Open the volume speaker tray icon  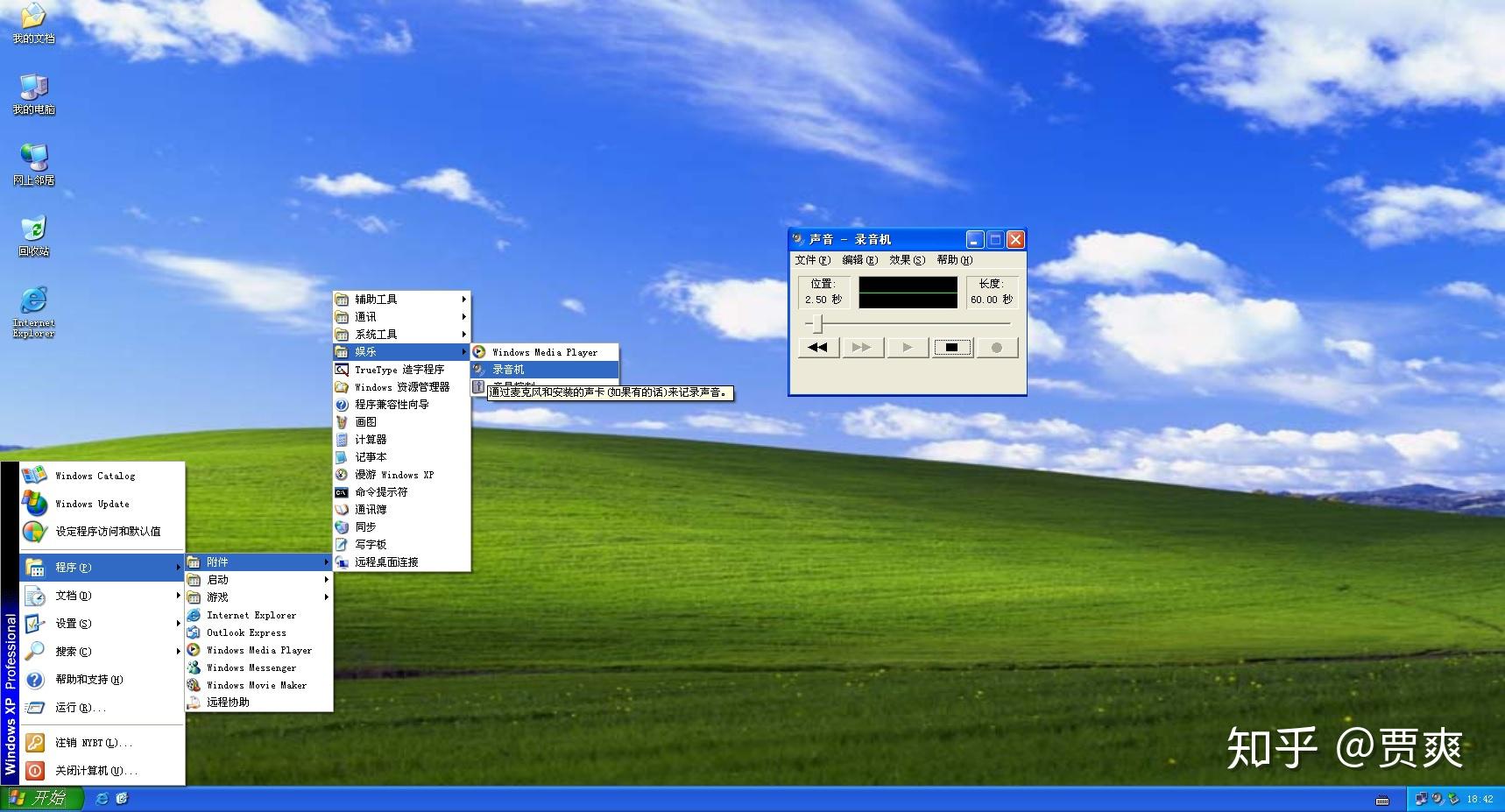[1438, 799]
